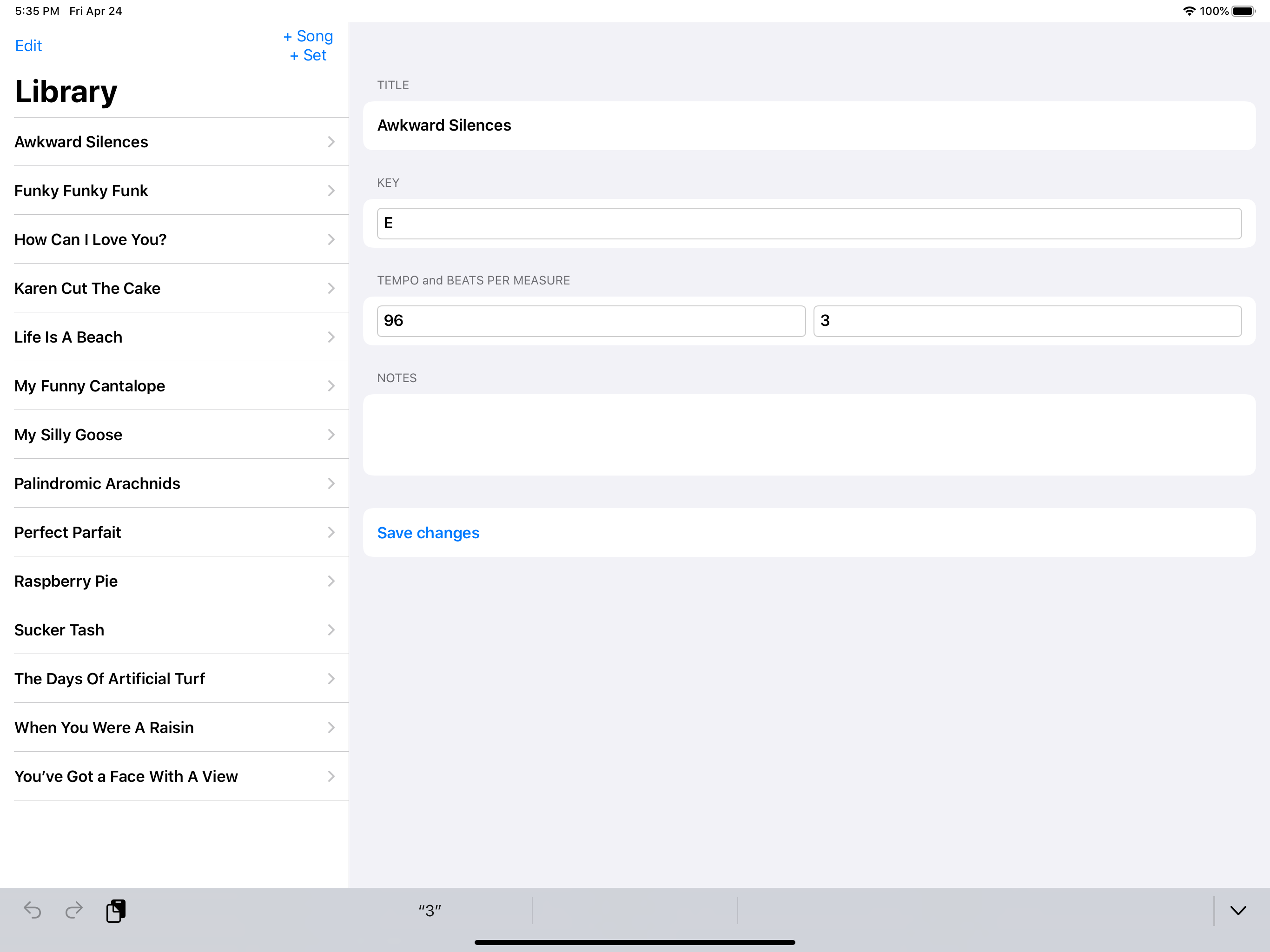1270x952 pixels.
Task: Open Funky Funky Funk via its chevron
Action: tap(331, 191)
